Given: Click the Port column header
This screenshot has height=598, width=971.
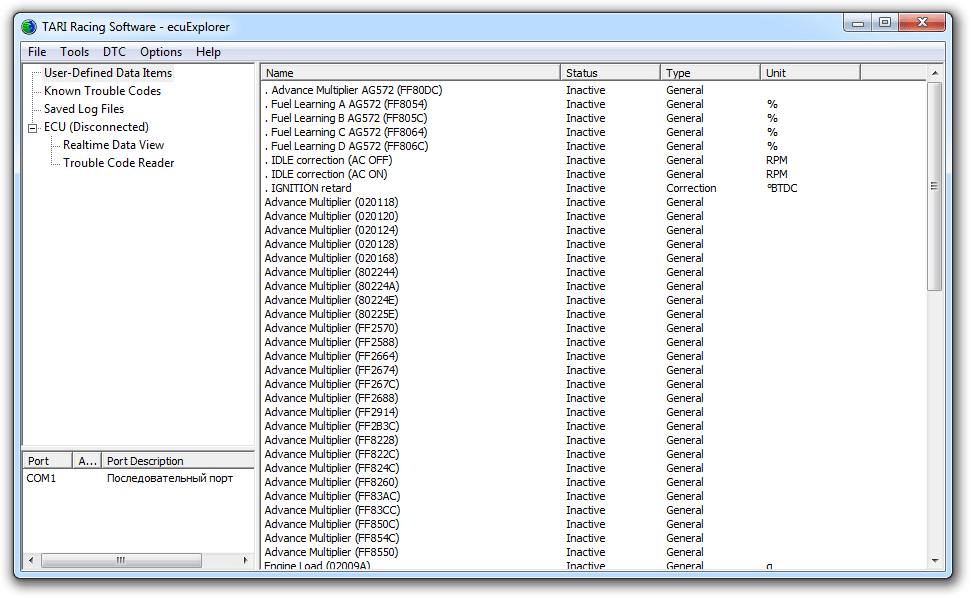Looking at the screenshot, I should tap(47, 461).
